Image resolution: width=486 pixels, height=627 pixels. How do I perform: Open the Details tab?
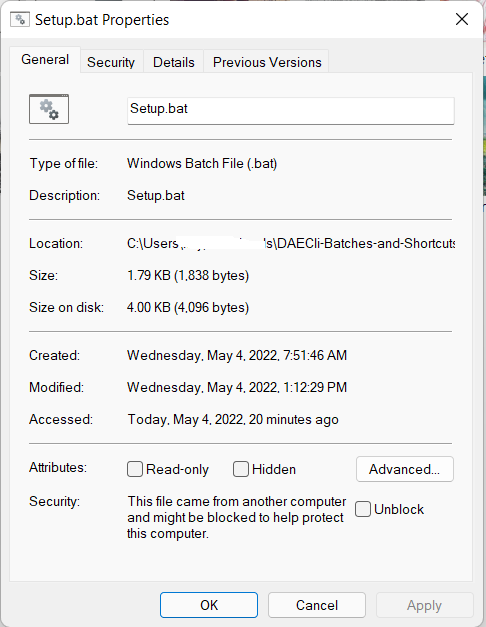click(x=174, y=62)
